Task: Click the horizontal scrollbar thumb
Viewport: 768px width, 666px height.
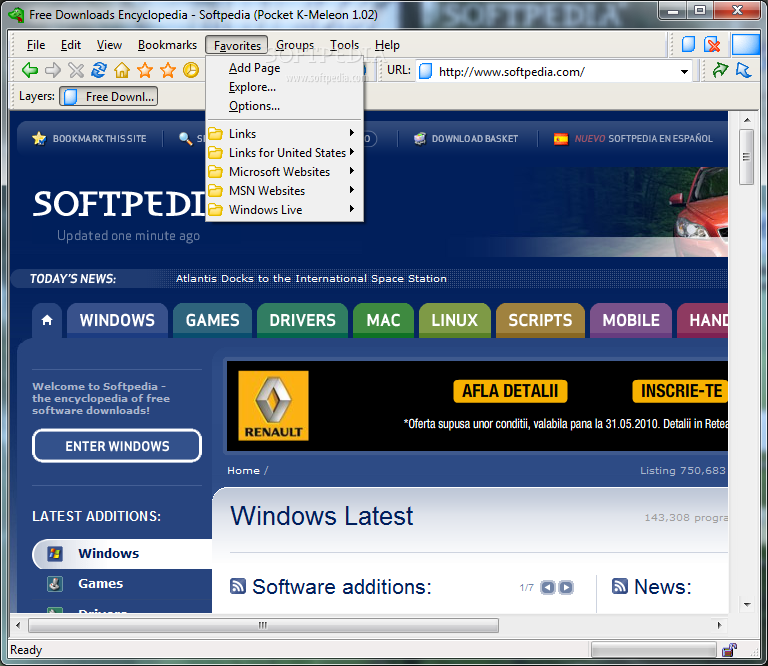Action: 264,625
